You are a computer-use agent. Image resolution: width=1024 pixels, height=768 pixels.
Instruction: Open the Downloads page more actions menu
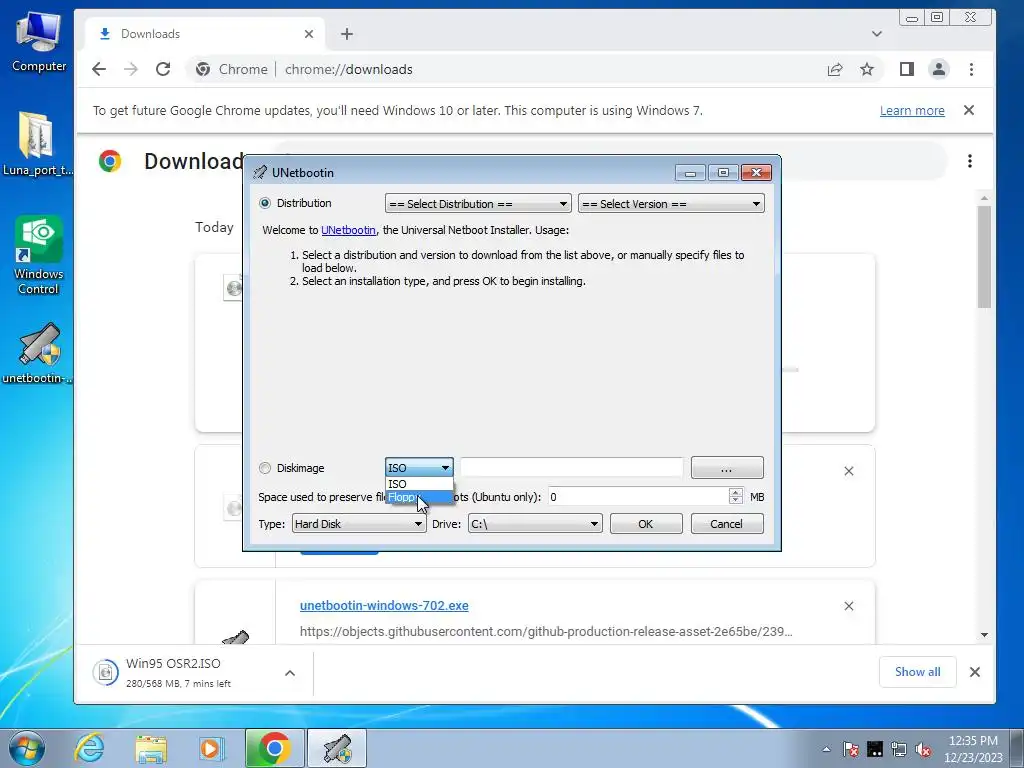click(970, 161)
